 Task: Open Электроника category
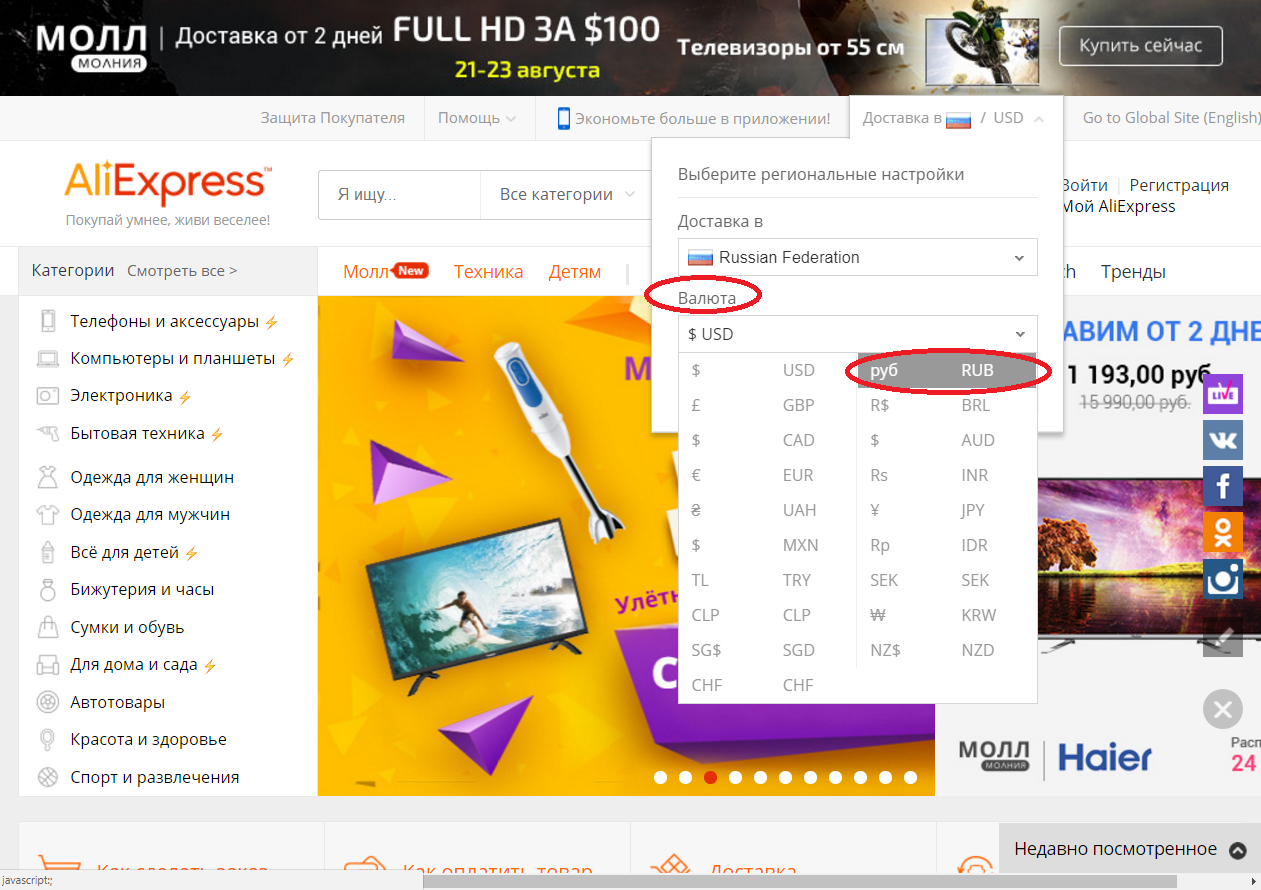tap(121, 396)
